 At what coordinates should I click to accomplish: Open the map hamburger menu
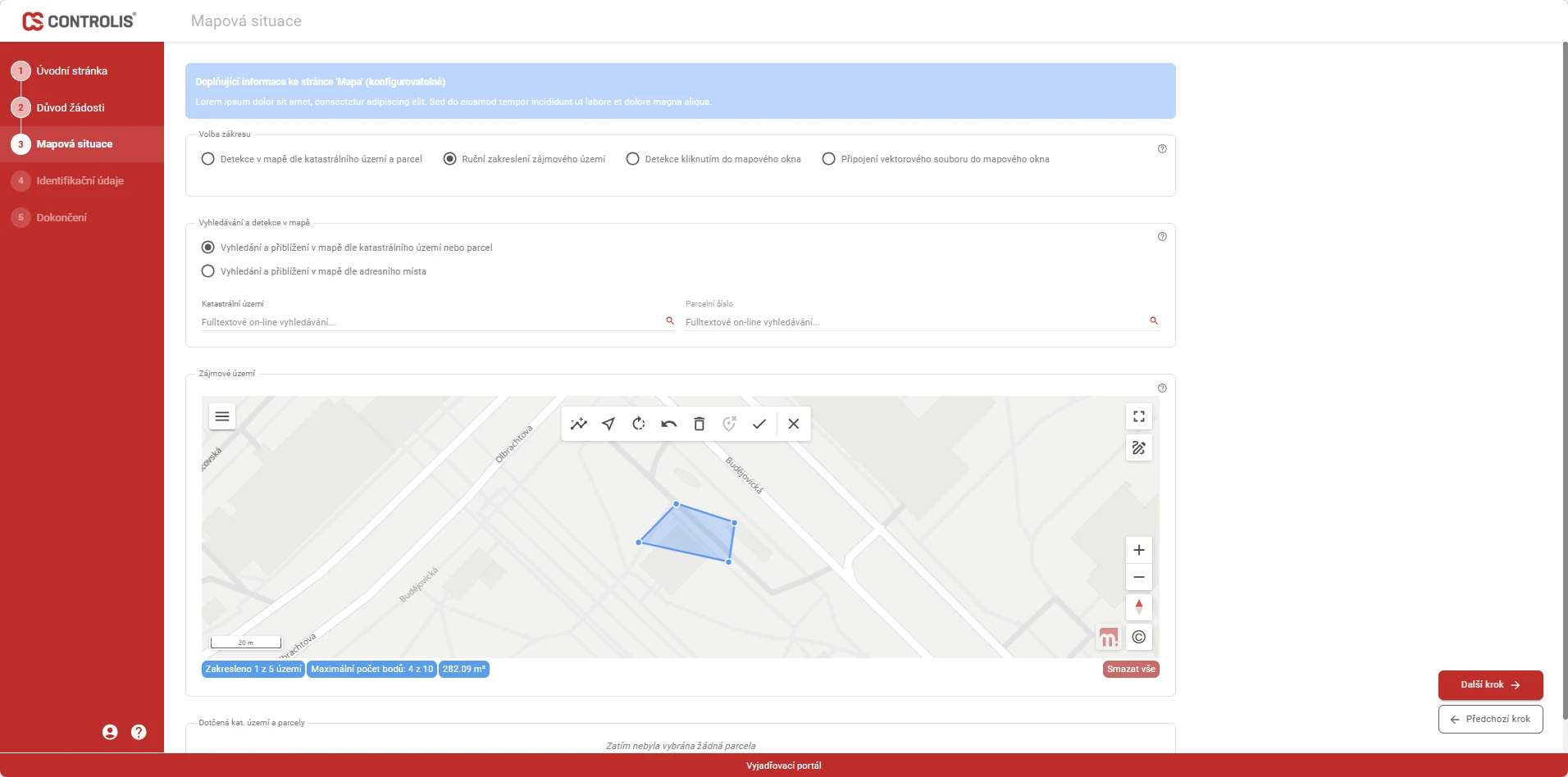[222, 416]
